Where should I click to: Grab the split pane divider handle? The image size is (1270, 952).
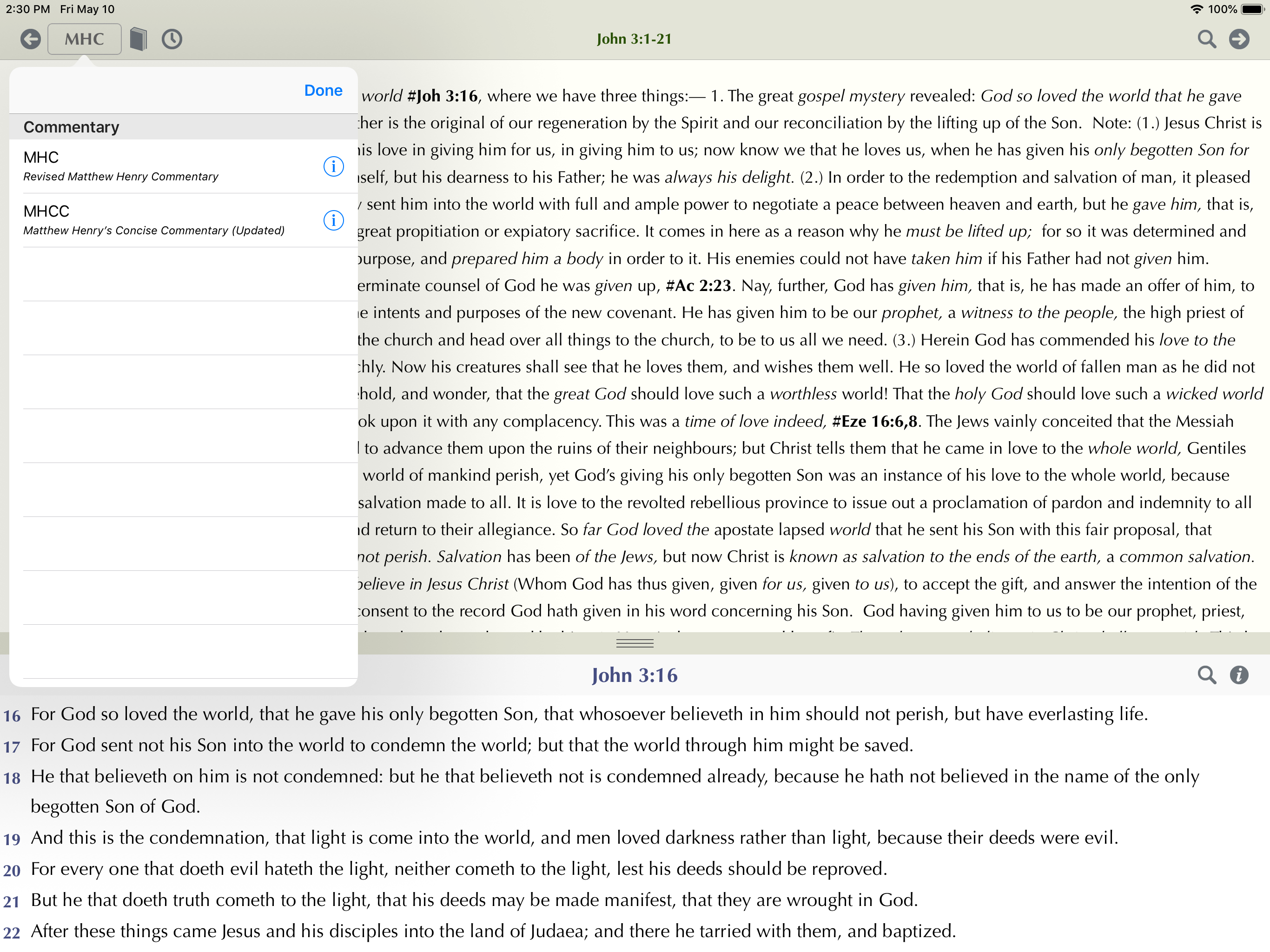[635, 644]
